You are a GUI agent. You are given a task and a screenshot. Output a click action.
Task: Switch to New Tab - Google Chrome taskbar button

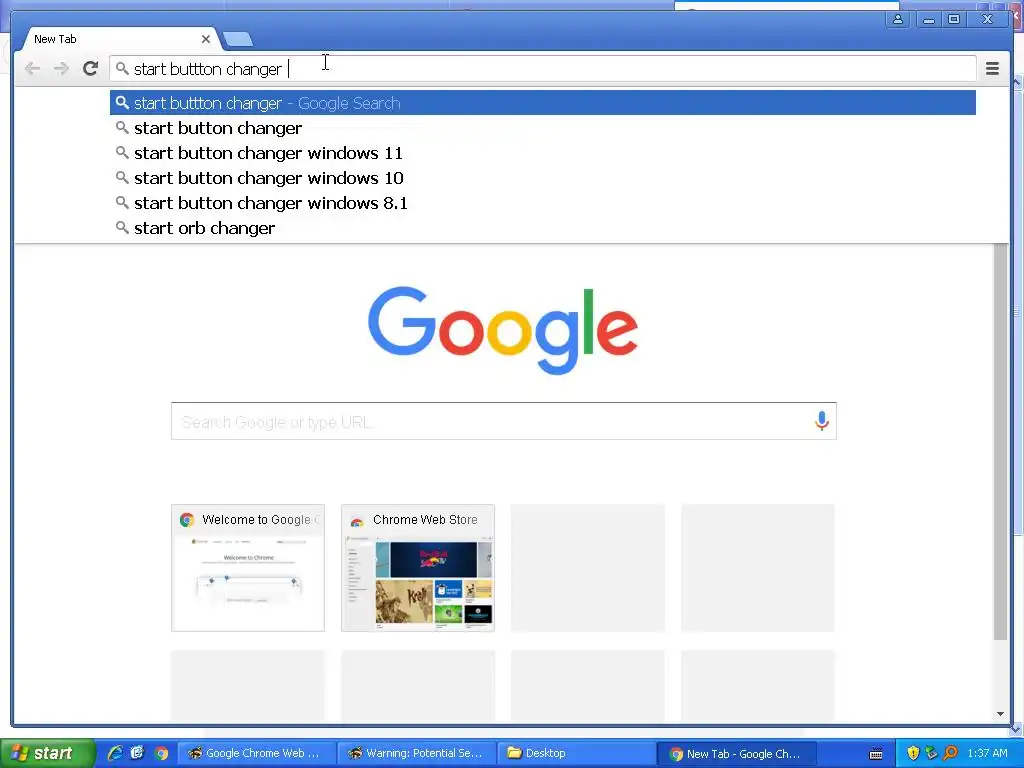click(x=738, y=753)
